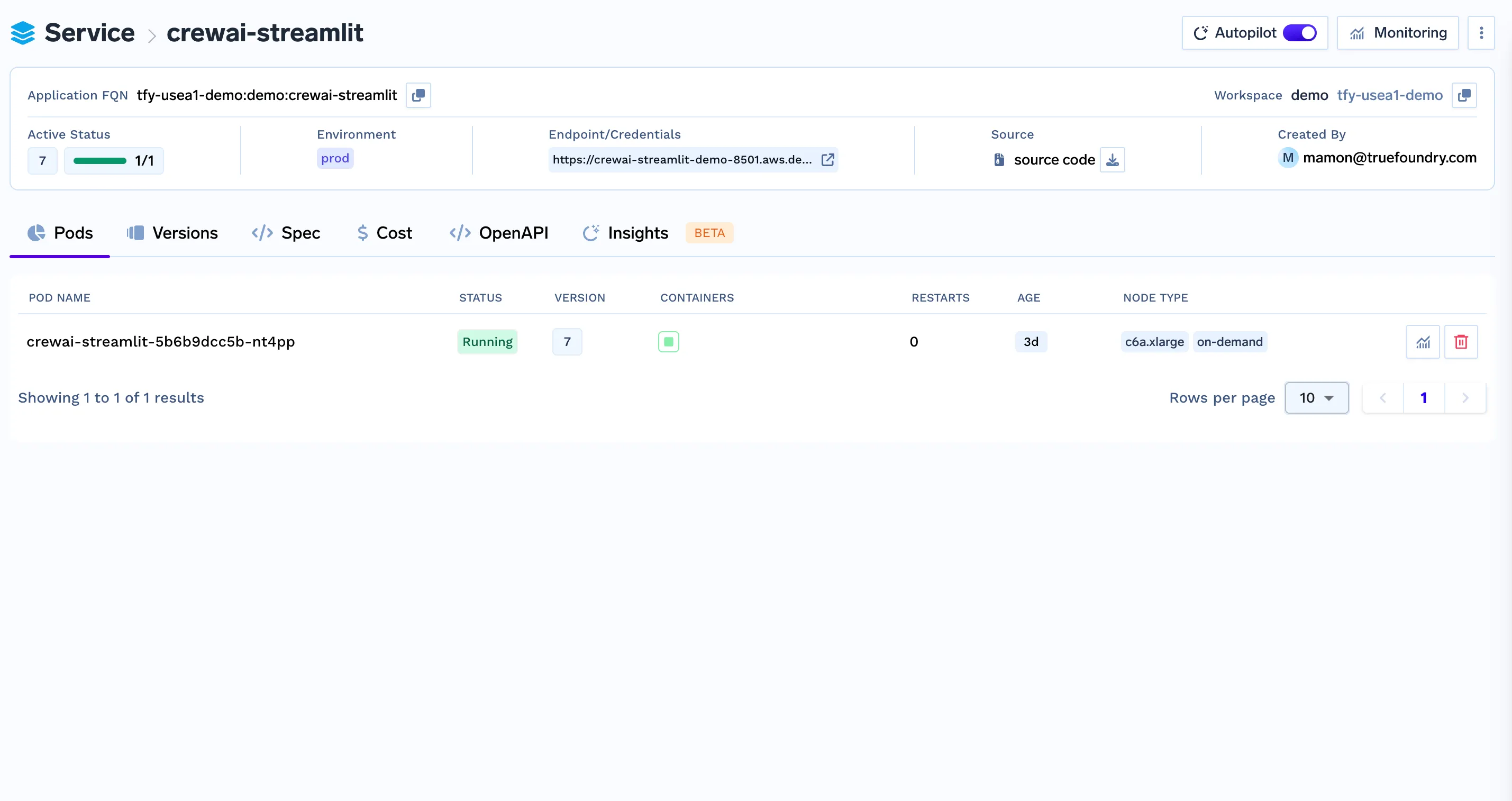Open the three-dot more options menu
Viewport: 1512px width, 801px height.
1481,33
